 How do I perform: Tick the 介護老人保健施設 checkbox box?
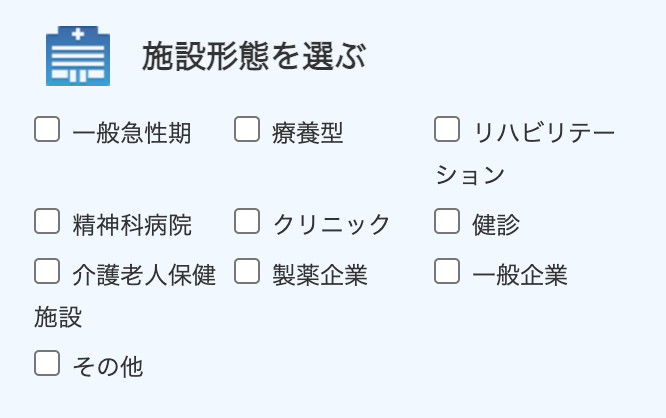click(47, 271)
